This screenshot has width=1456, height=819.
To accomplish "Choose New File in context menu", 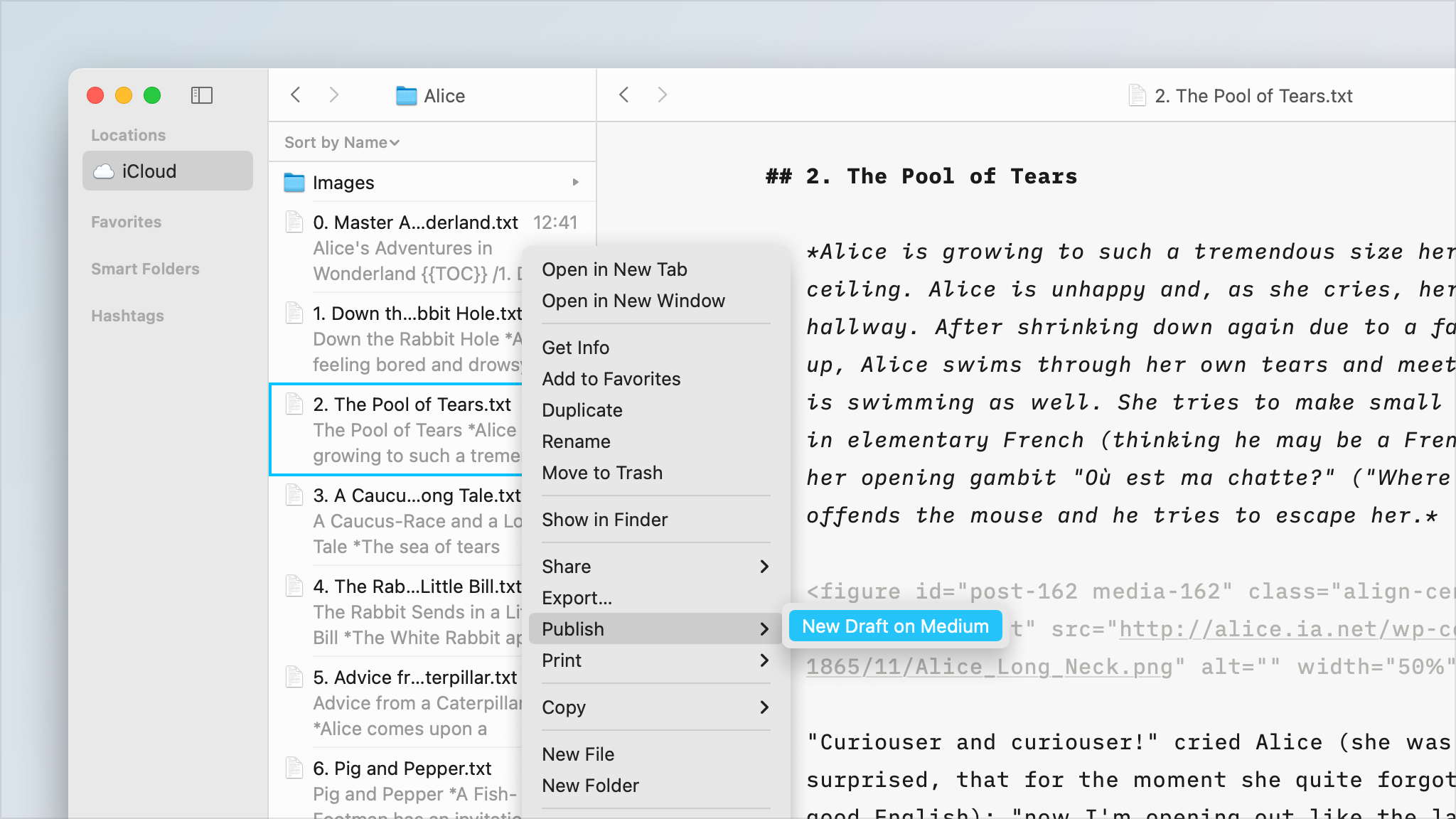I will click(655, 754).
